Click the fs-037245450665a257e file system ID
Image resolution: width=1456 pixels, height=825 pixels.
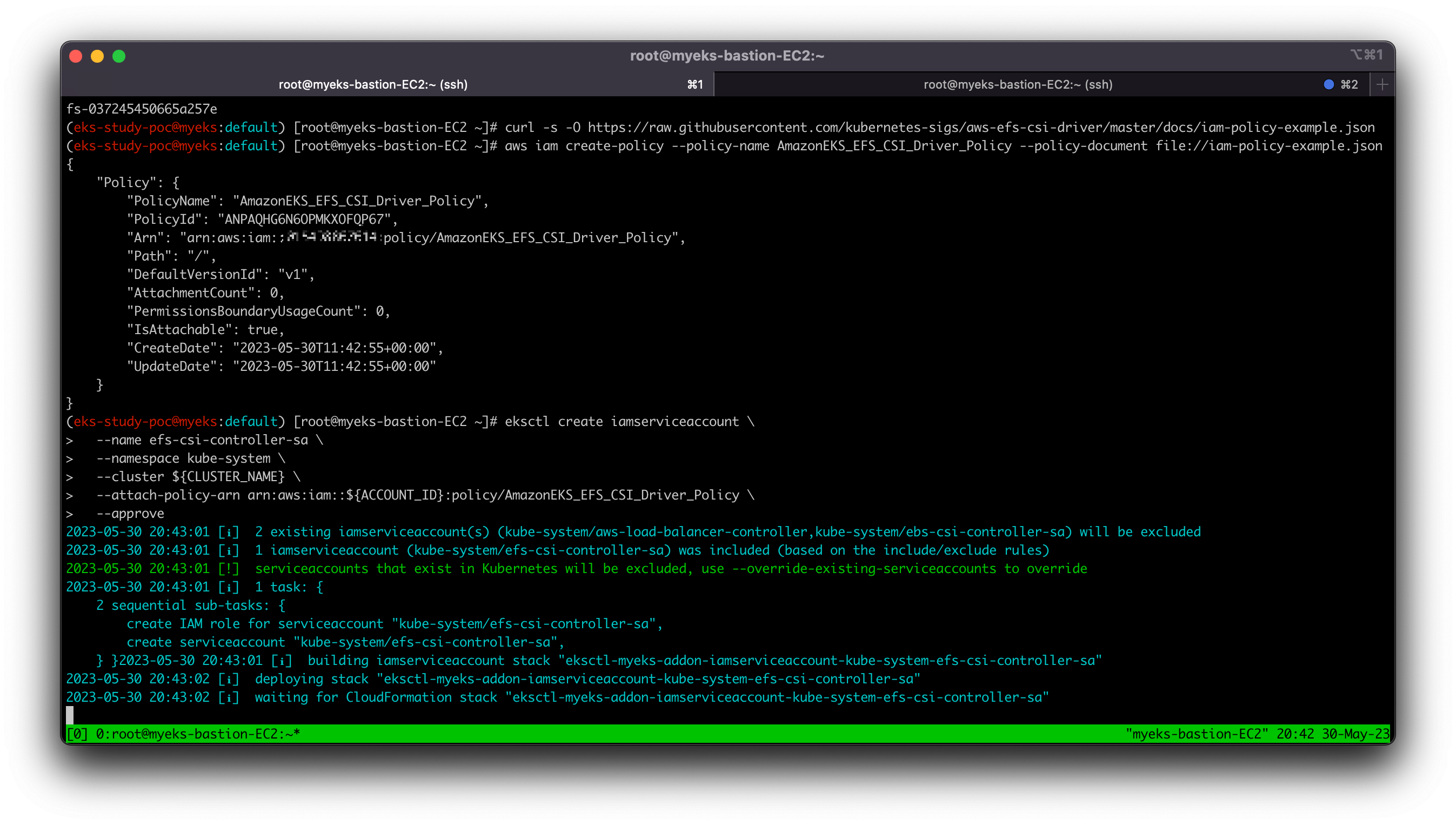click(142, 109)
